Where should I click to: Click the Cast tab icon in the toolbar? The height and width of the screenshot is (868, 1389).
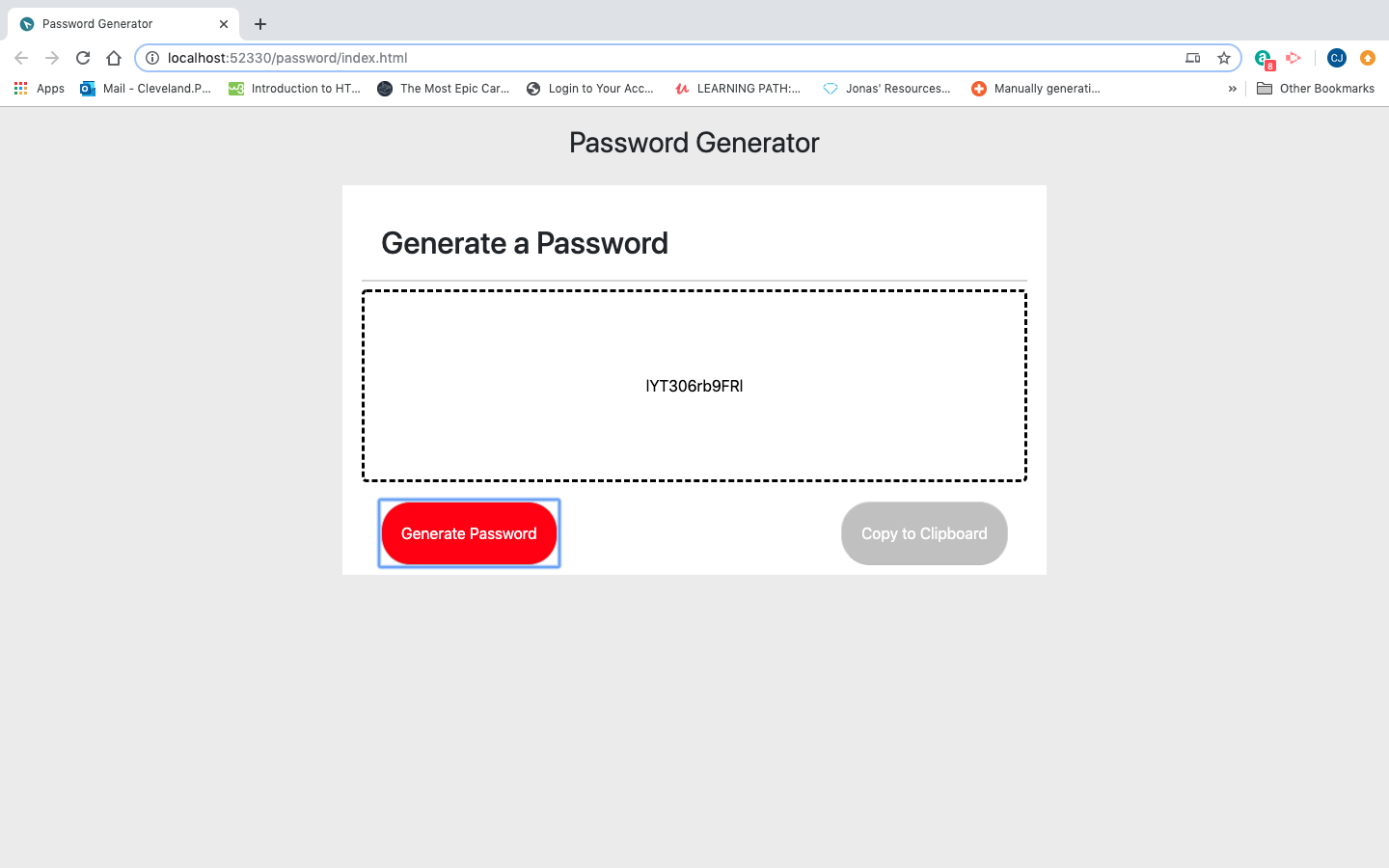[1192, 58]
